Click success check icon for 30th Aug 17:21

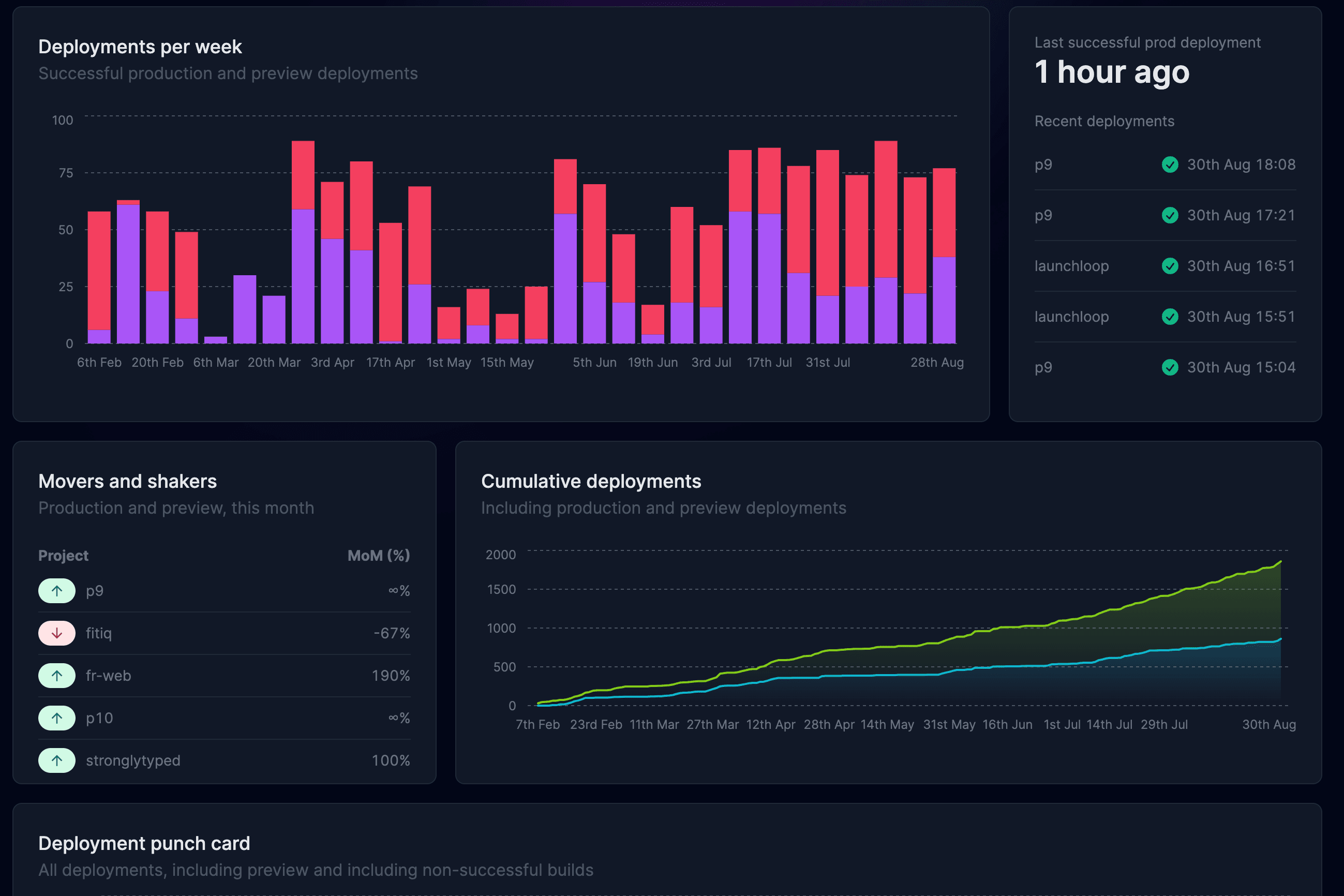click(x=1170, y=215)
